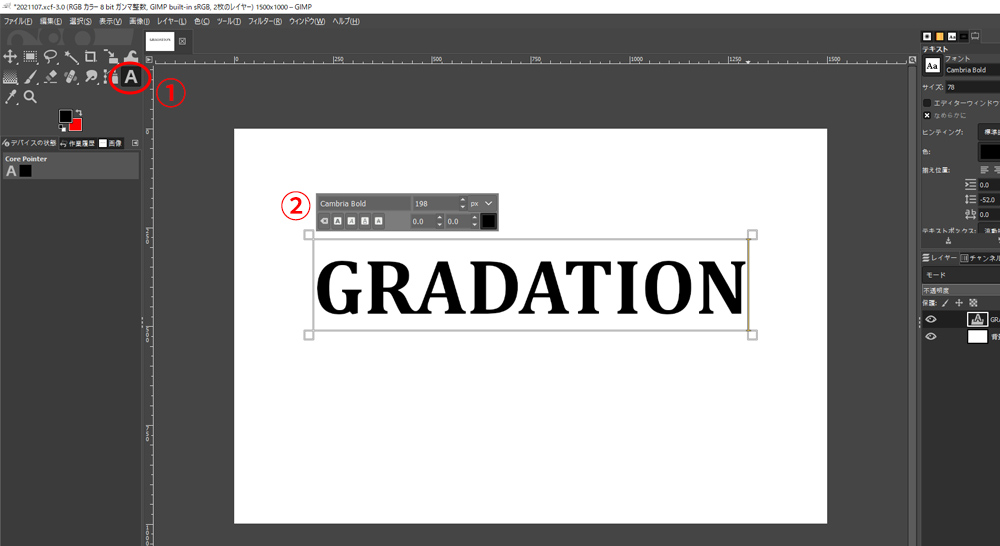Click the baseline offset stepper arrows
The width and height of the screenshot is (1000, 546).
pos(439,221)
